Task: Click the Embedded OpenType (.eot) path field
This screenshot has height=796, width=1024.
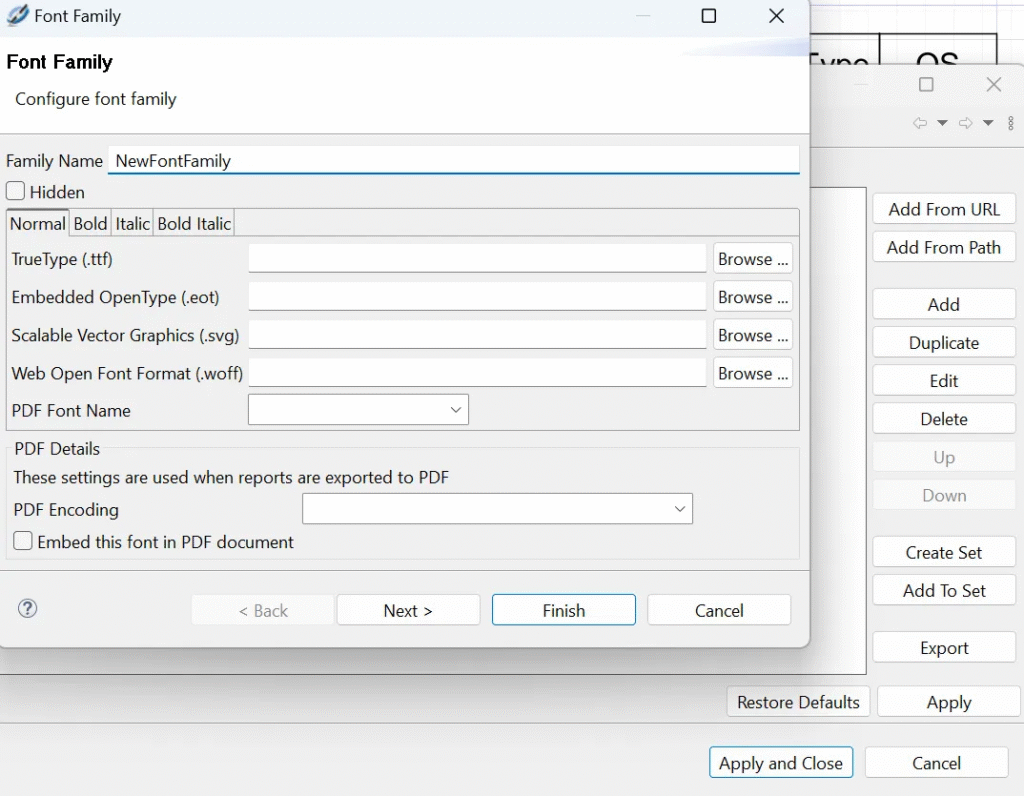Action: pyautogui.click(x=477, y=296)
